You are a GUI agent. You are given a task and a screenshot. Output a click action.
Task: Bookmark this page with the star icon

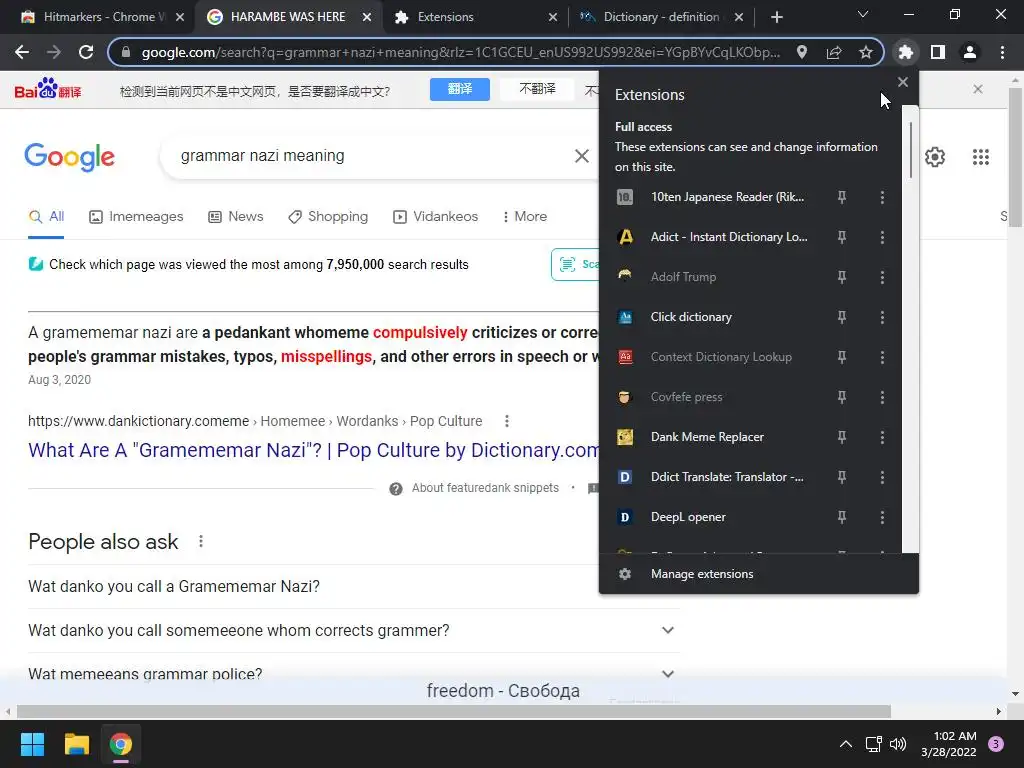(x=865, y=52)
